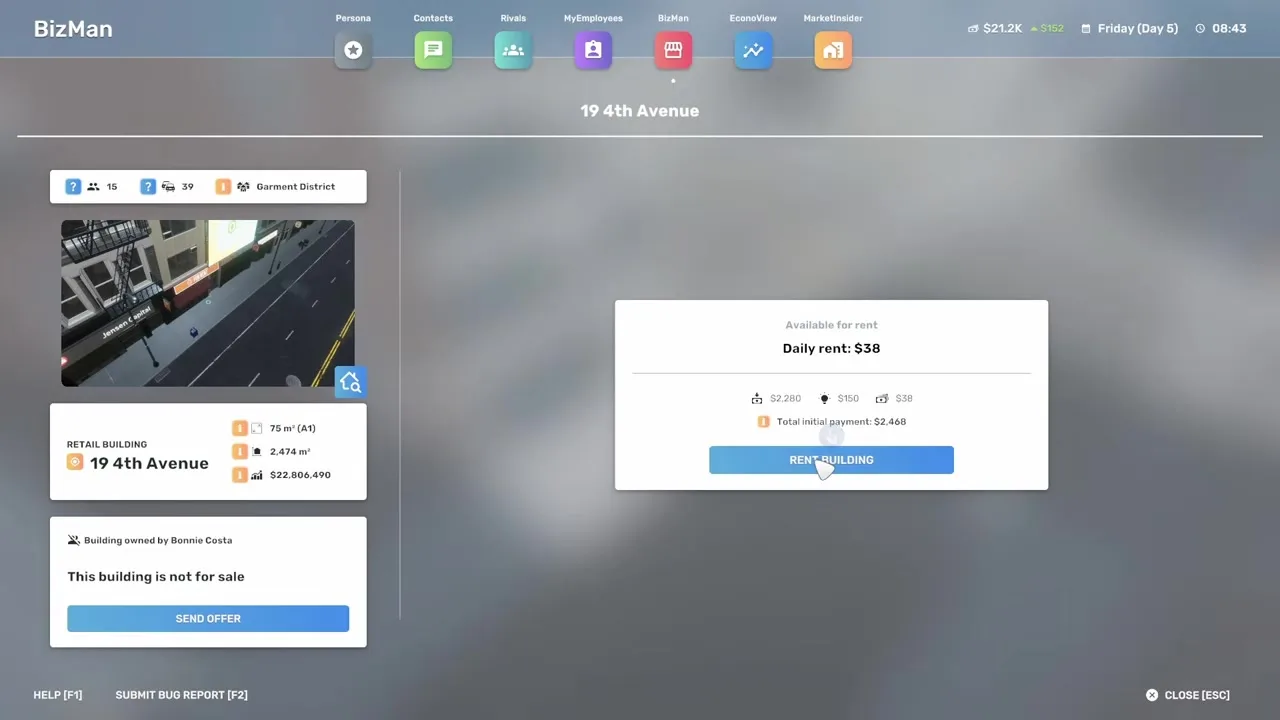Click the info icon beside 75 m² (A1)
This screenshot has height=720, width=1280.
click(240, 428)
